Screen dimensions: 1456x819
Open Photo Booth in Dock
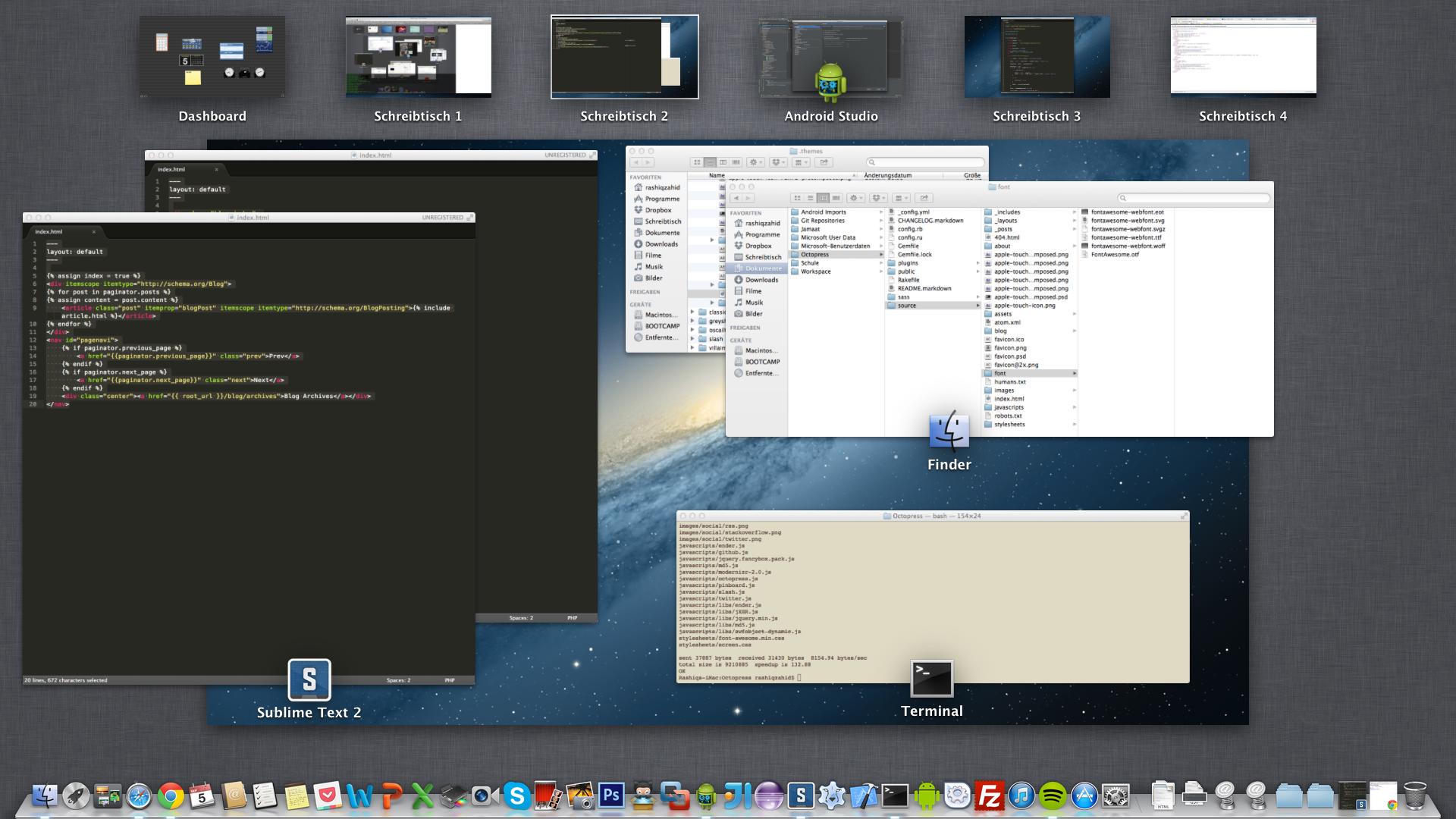548,795
